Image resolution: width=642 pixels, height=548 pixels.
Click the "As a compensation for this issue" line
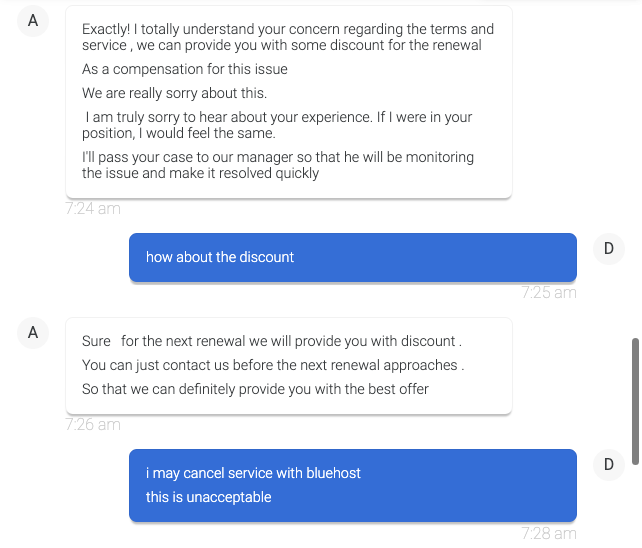(x=184, y=69)
